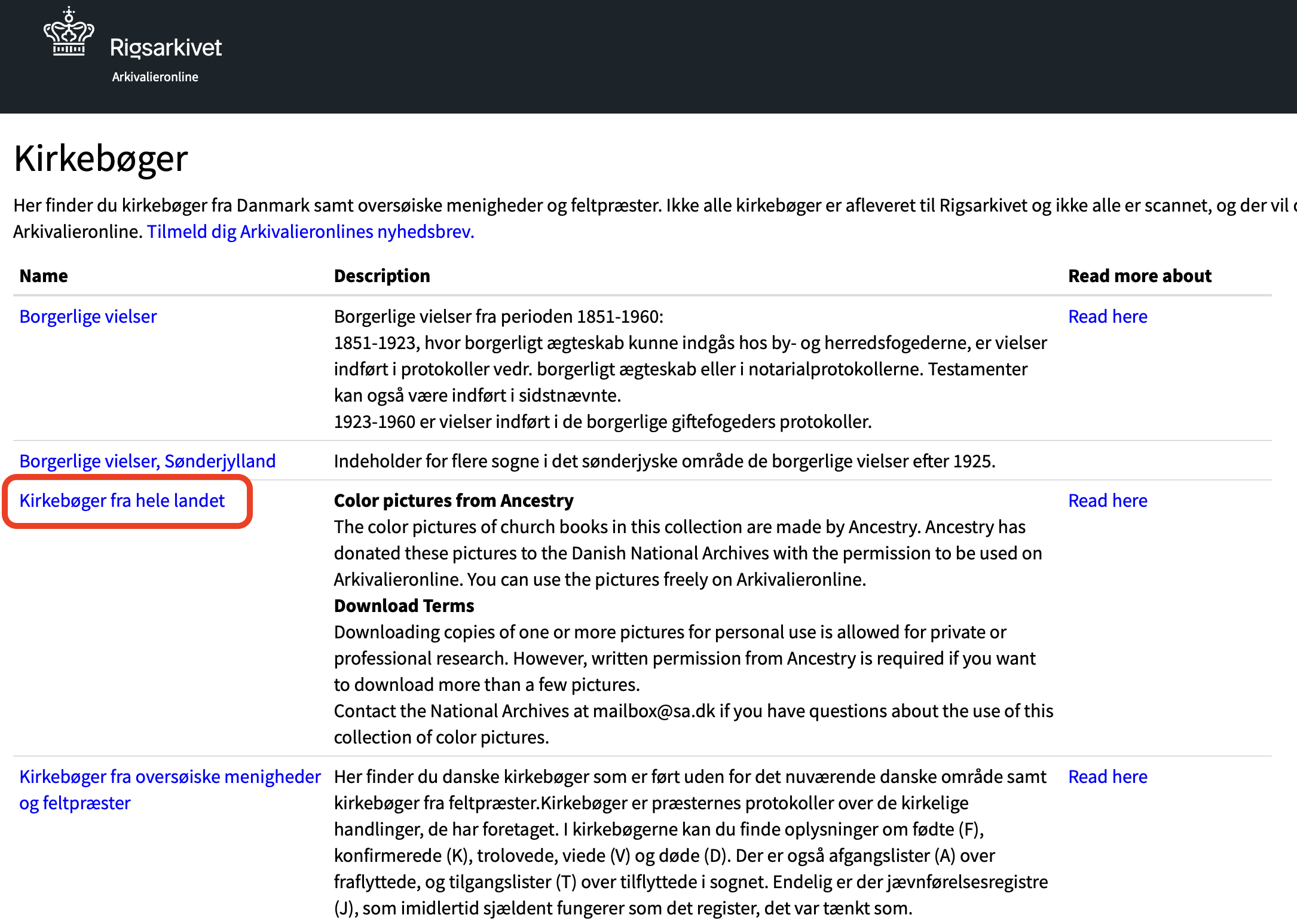The height and width of the screenshot is (924, 1297).
Task: Click Read here for oversøiske menigheder row
Action: 1107,776
